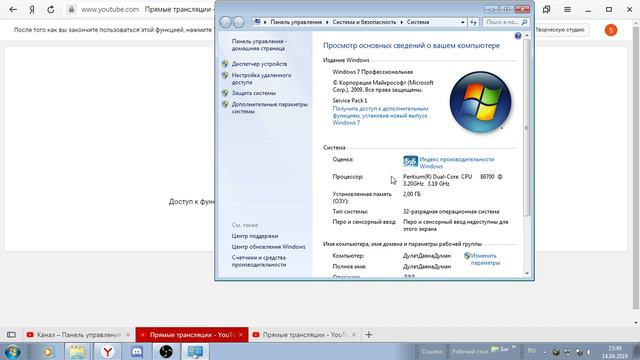
Task: Open Защита системы
Action: tap(253, 93)
